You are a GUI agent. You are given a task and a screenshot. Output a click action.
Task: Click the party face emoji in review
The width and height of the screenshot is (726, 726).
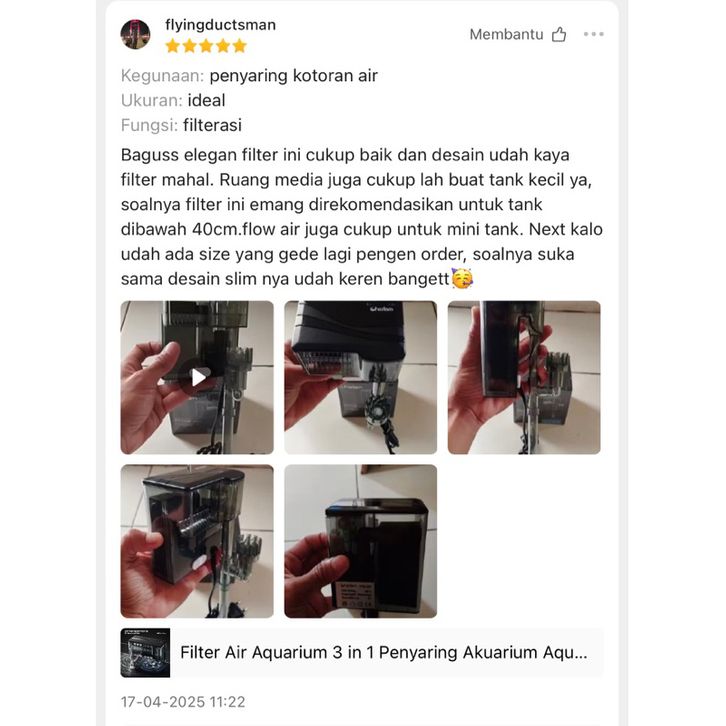[462, 278]
